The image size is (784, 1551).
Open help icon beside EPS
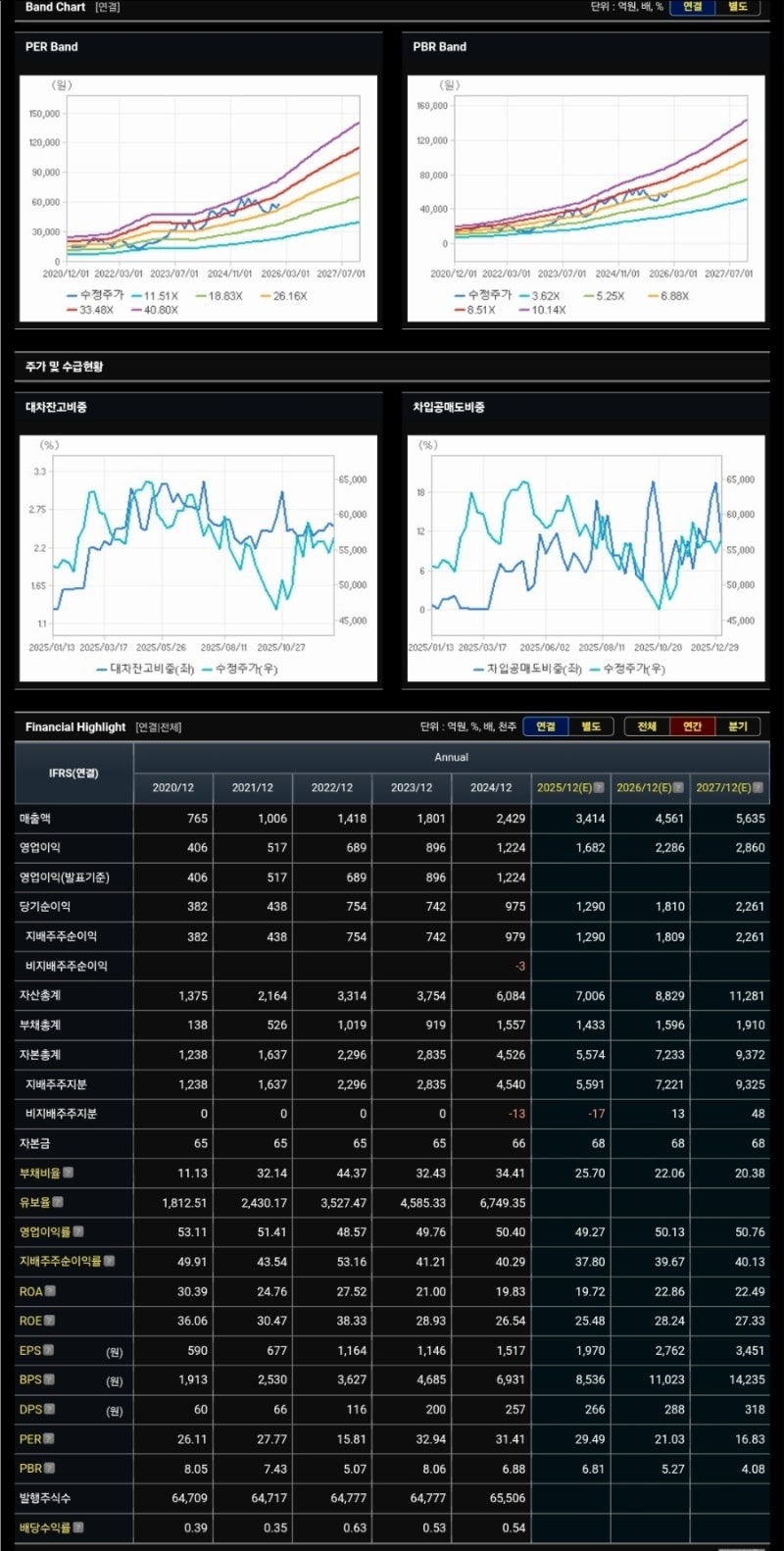click(x=48, y=1350)
